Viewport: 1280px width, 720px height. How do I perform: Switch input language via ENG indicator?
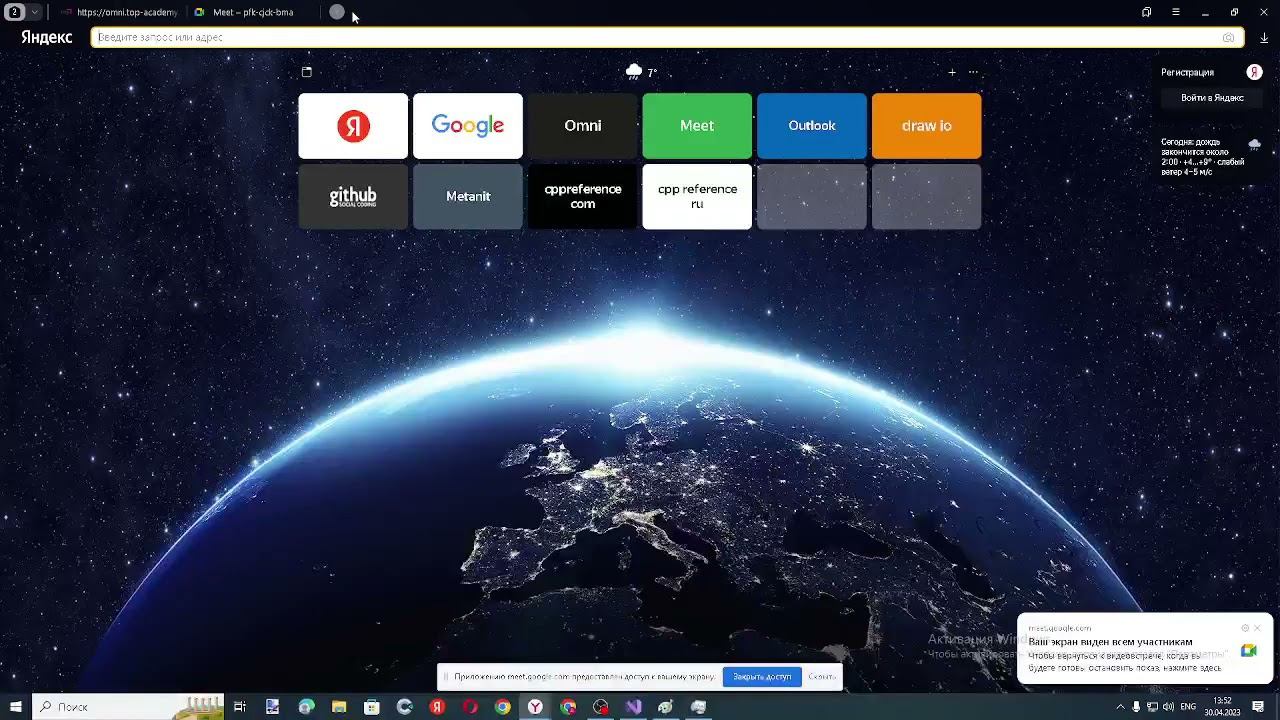coord(1188,707)
